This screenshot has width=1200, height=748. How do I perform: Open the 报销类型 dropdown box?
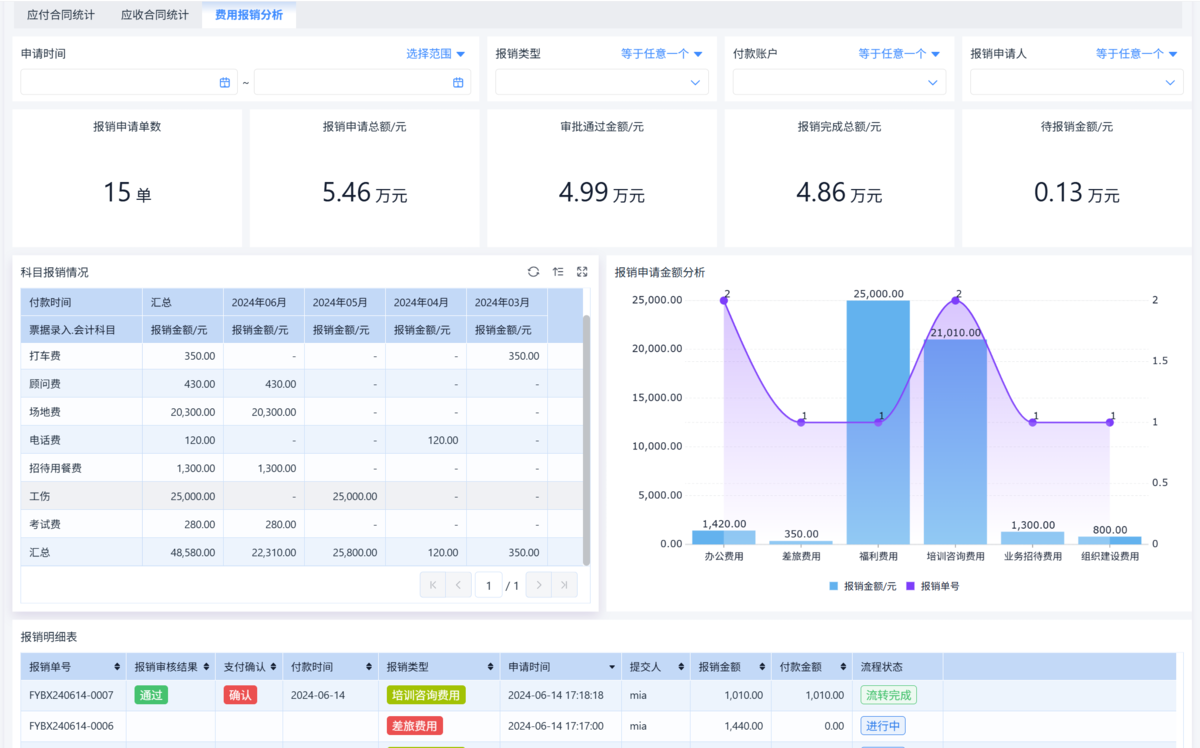tap(602, 82)
